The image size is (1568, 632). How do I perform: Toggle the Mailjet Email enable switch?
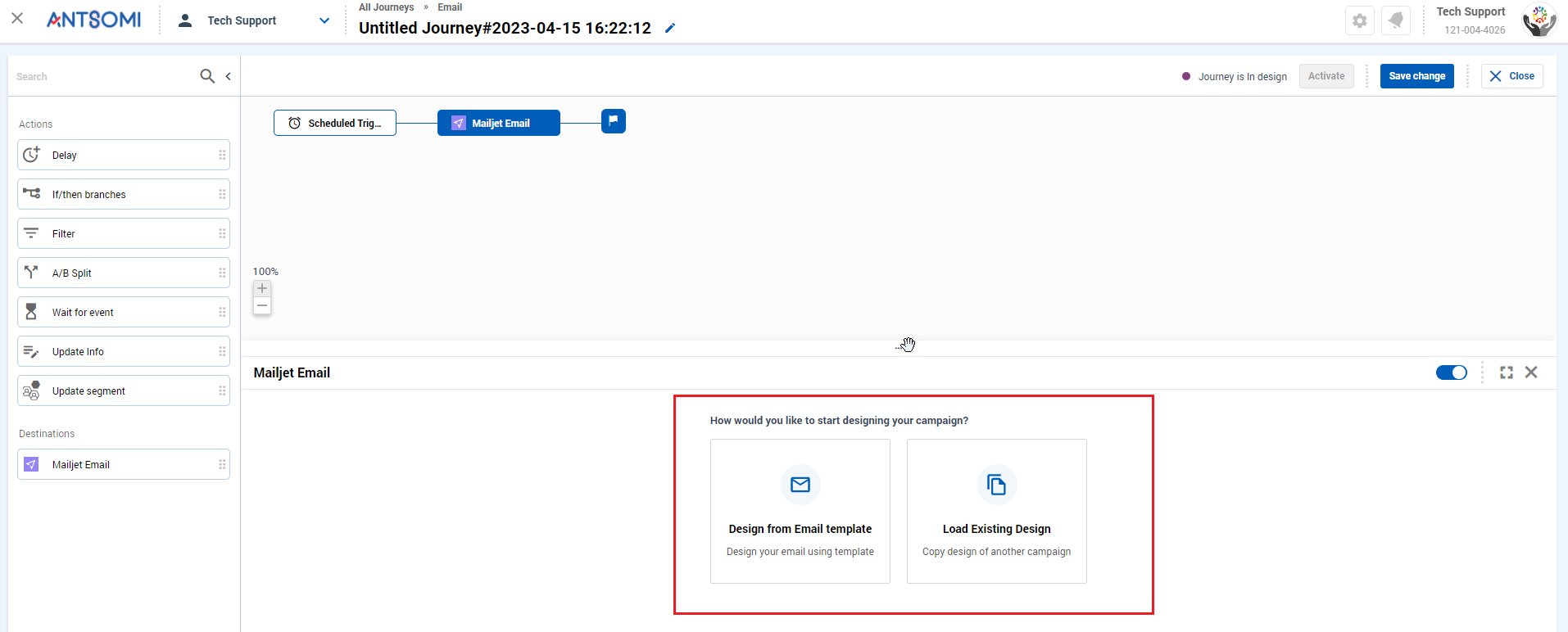tap(1452, 372)
